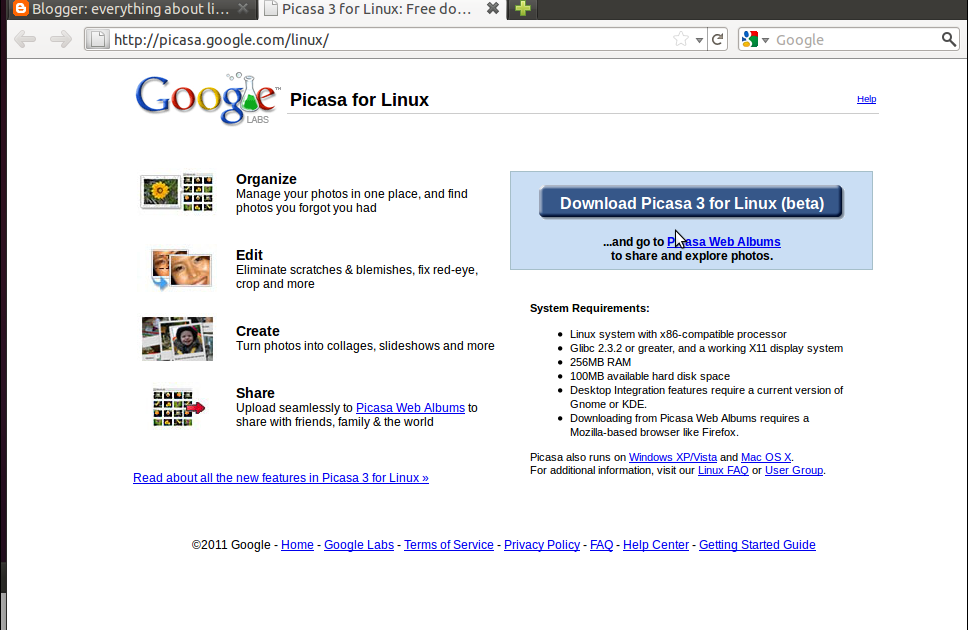Image resolution: width=968 pixels, height=630 pixels.
Task: Open the Help Center link
Action: pyautogui.click(x=656, y=545)
